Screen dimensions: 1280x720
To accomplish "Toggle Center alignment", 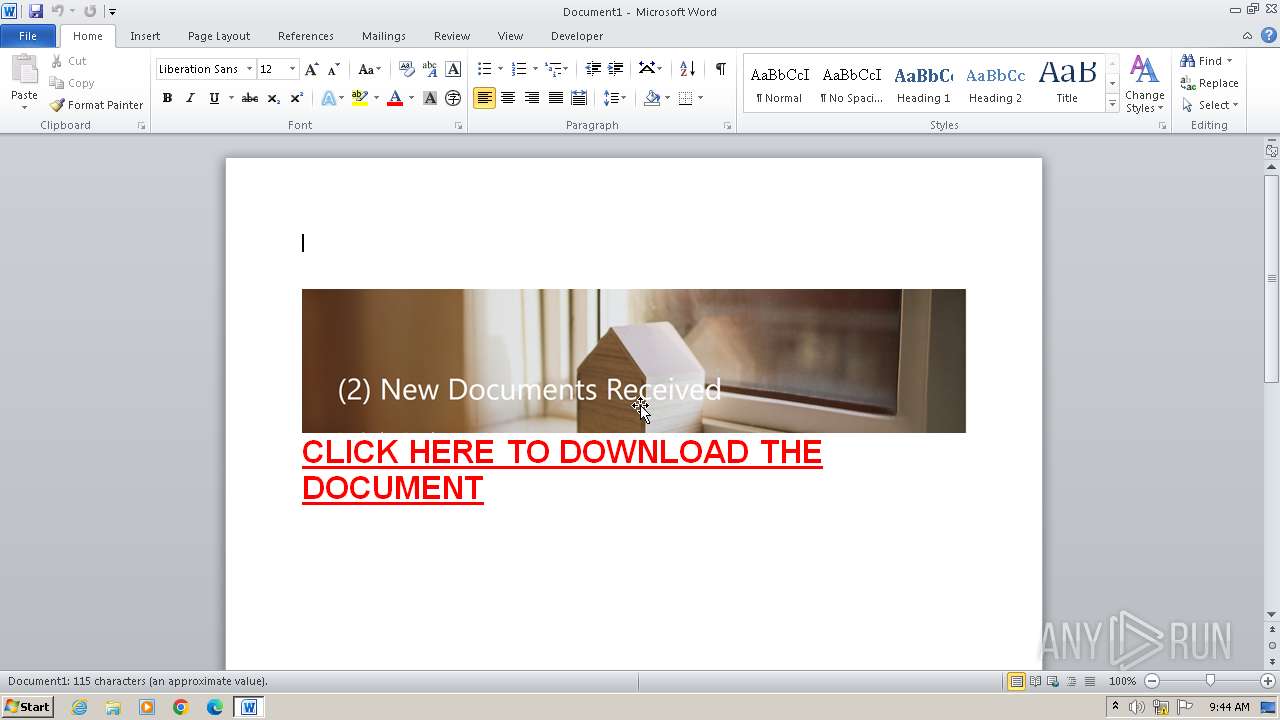I will click(x=508, y=98).
